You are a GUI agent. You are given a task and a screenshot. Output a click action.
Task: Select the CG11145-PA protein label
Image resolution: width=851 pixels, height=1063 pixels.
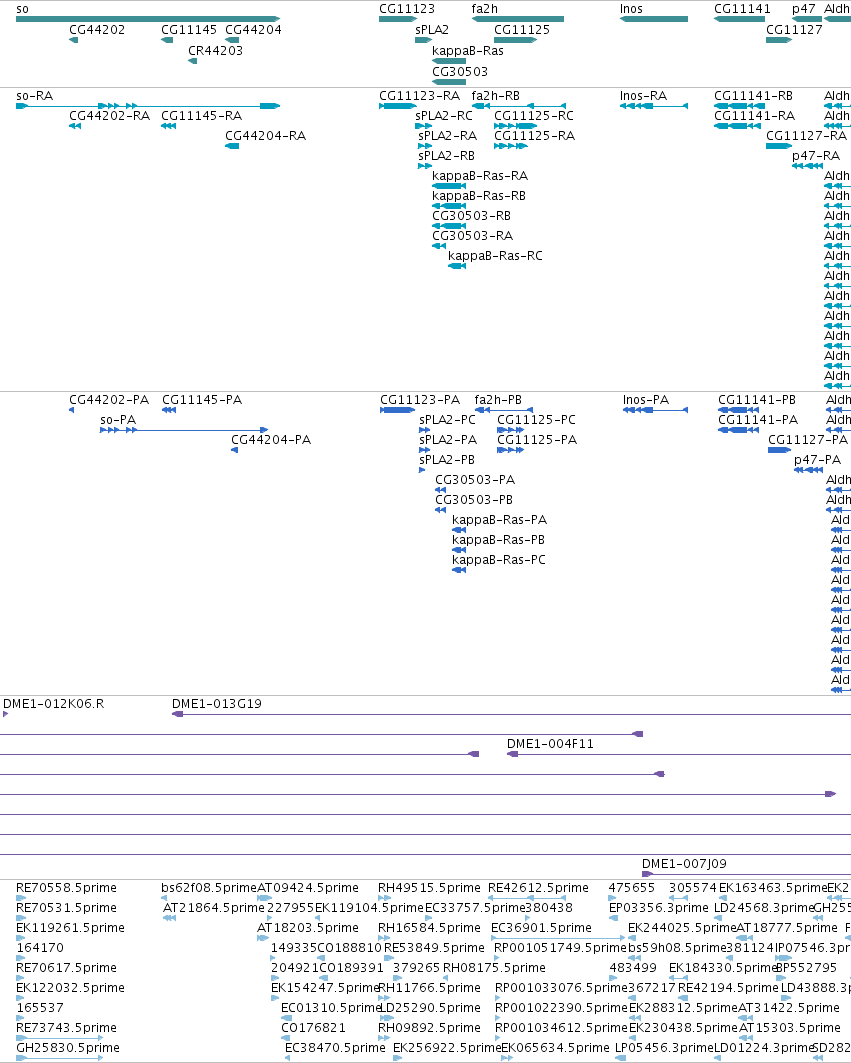click(201, 400)
